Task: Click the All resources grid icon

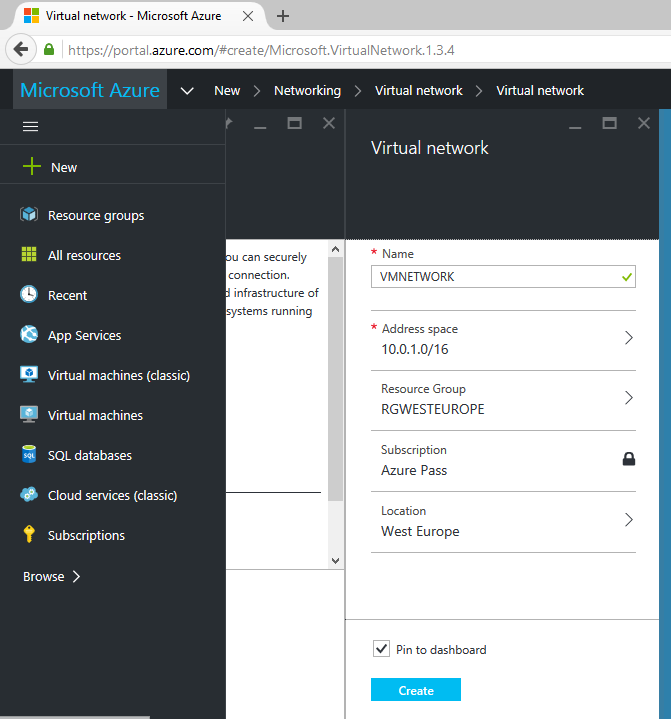Action: [29, 254]
